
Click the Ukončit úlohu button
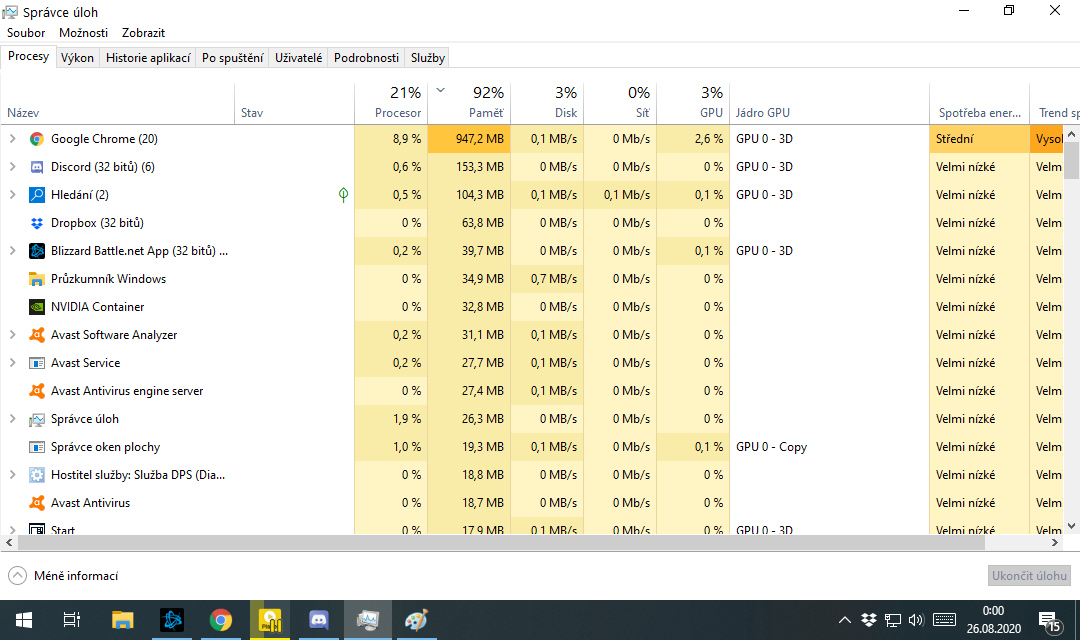[1029, 576]
